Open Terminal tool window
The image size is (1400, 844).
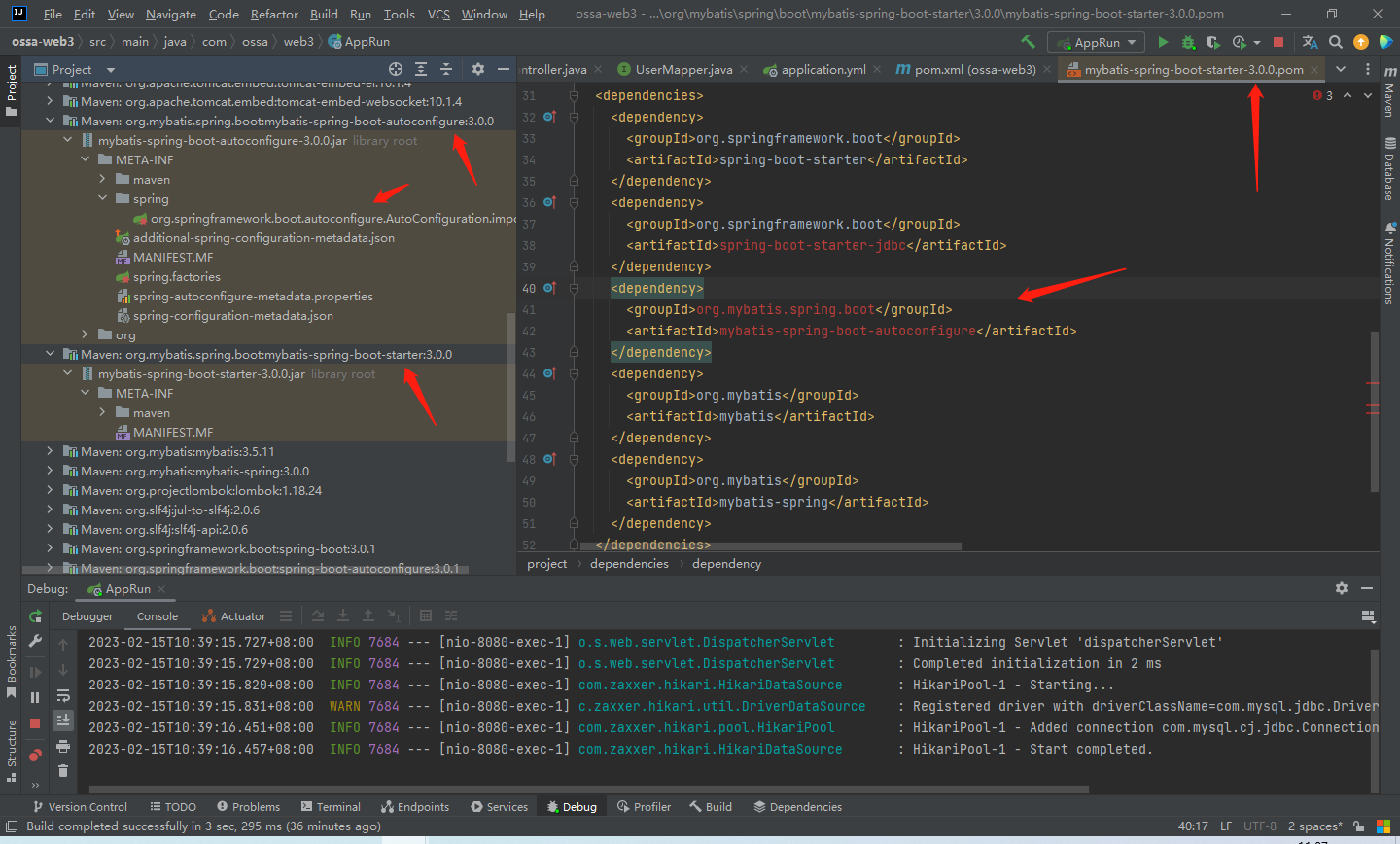331,807
